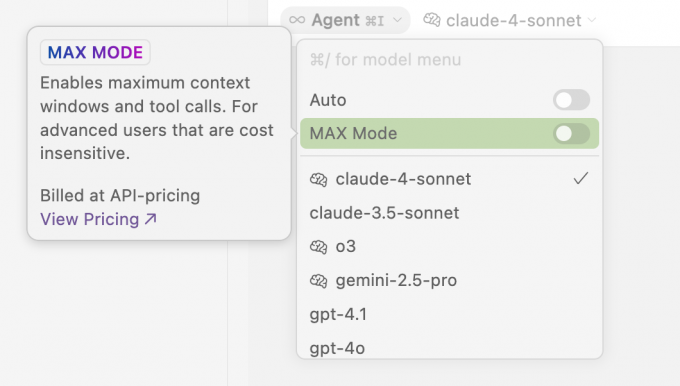The image size is (680, 386).
Task: Pick the gpt-4o model entry
Action: pyautogui.click(x=337, y=348)
